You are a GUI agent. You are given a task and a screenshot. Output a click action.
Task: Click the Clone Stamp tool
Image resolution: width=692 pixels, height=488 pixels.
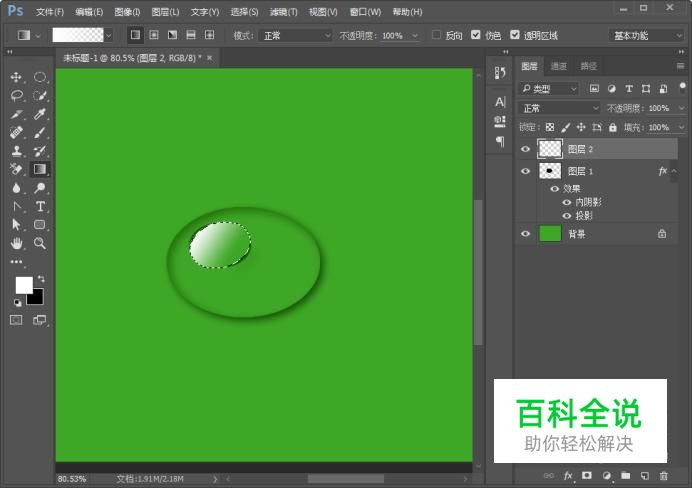point(16,151)
